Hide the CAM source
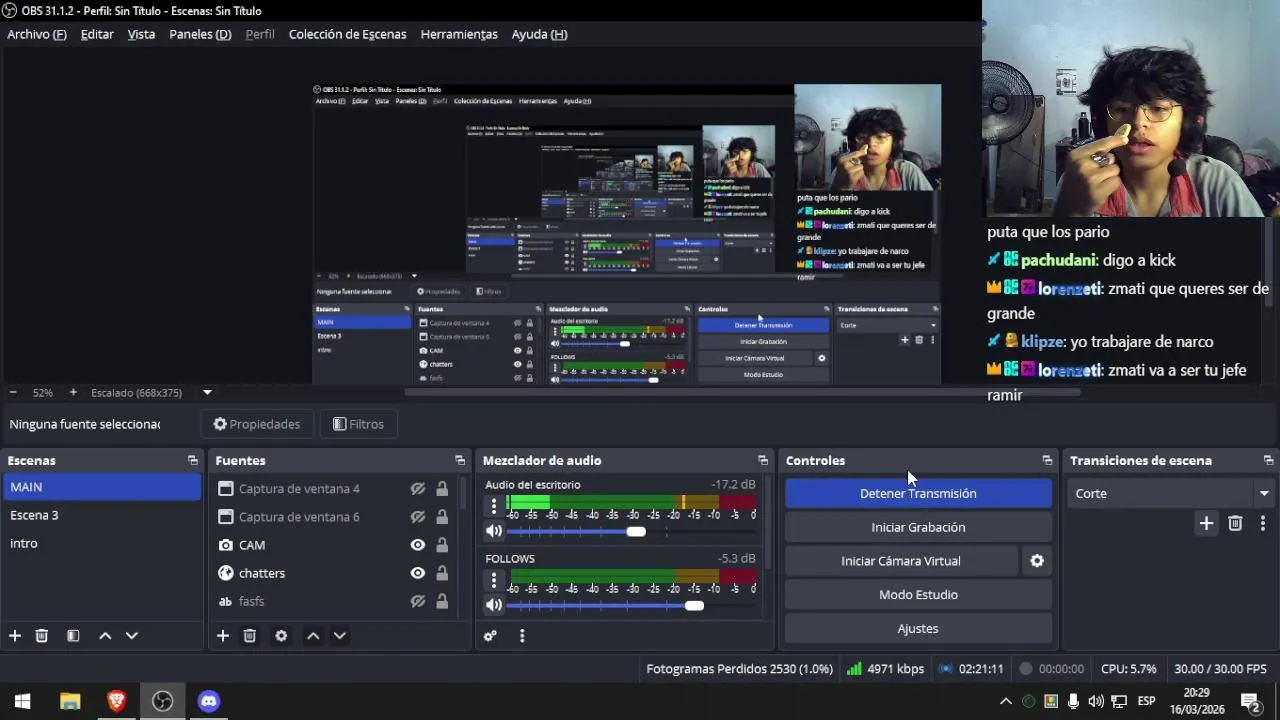 pyautogui.click(x=418, y=545)
